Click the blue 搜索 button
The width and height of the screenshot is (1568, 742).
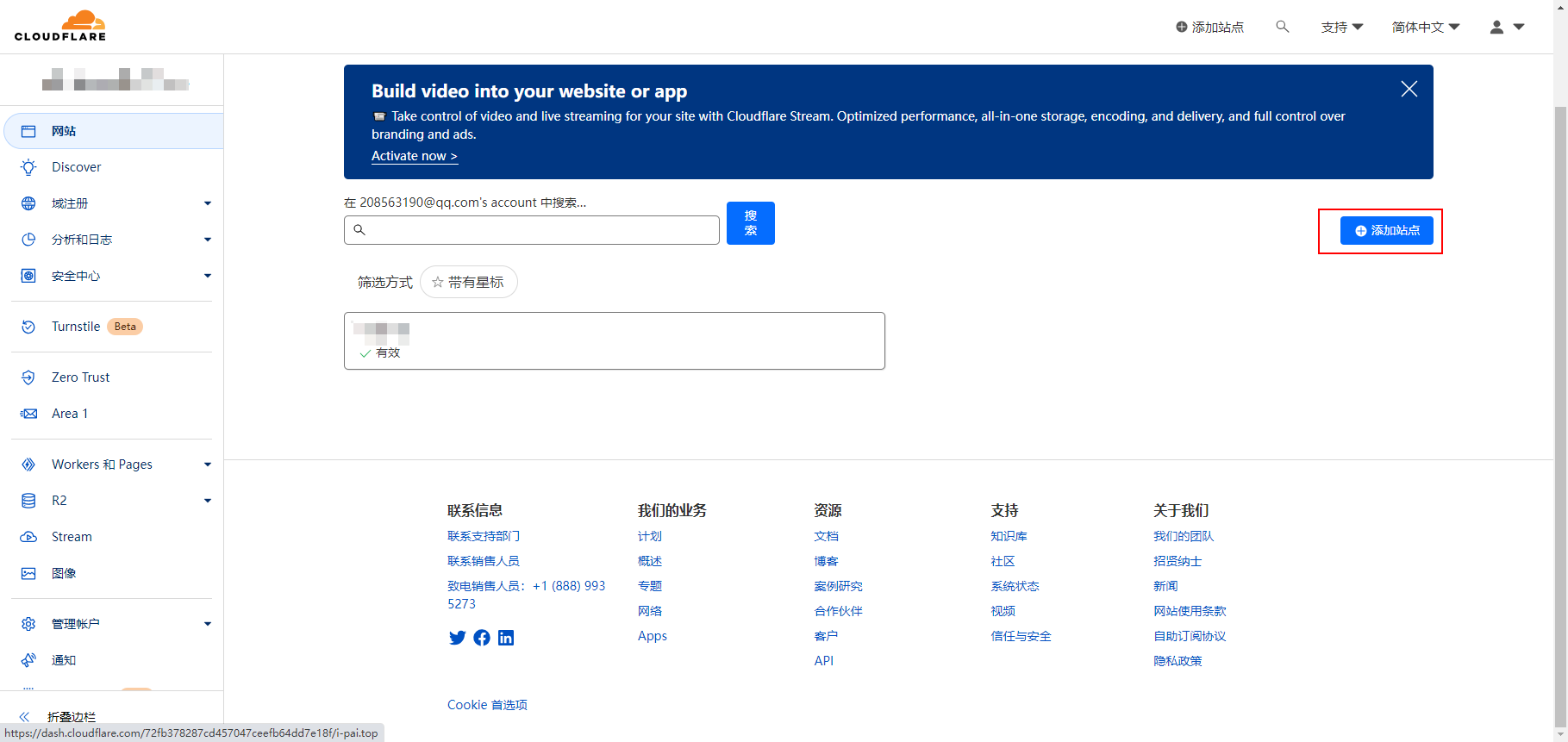[751, 223]
